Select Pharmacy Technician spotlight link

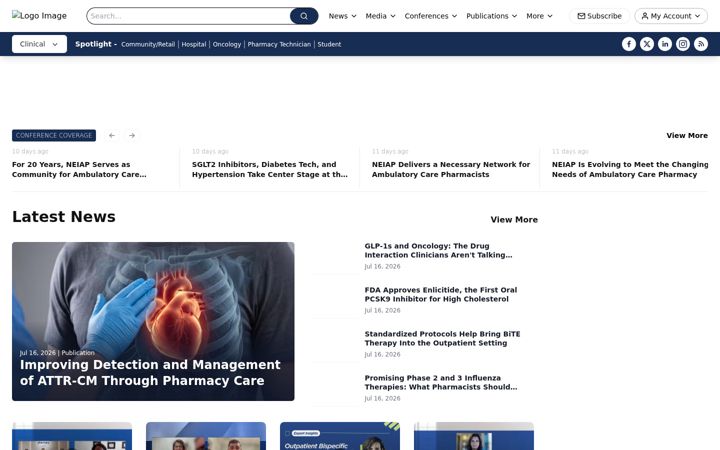tap(279, 45)
